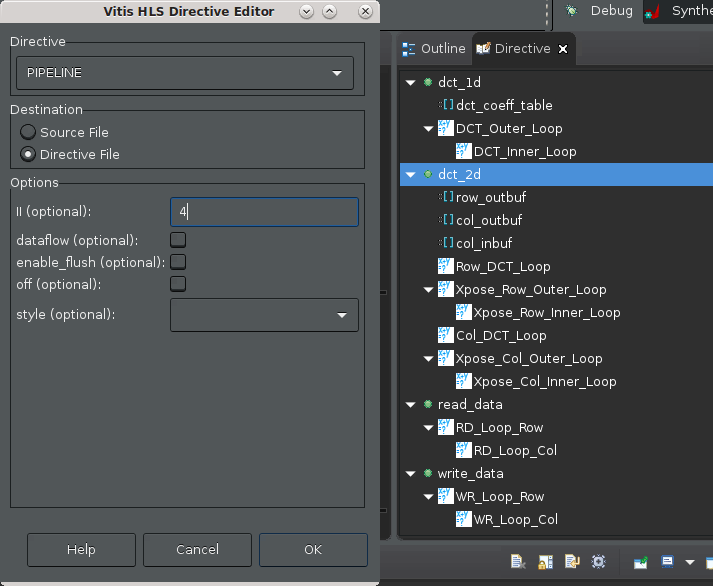Screen dimensions: 713x586
Task: Click the Clear Console icon
Action: coord(518,562)
